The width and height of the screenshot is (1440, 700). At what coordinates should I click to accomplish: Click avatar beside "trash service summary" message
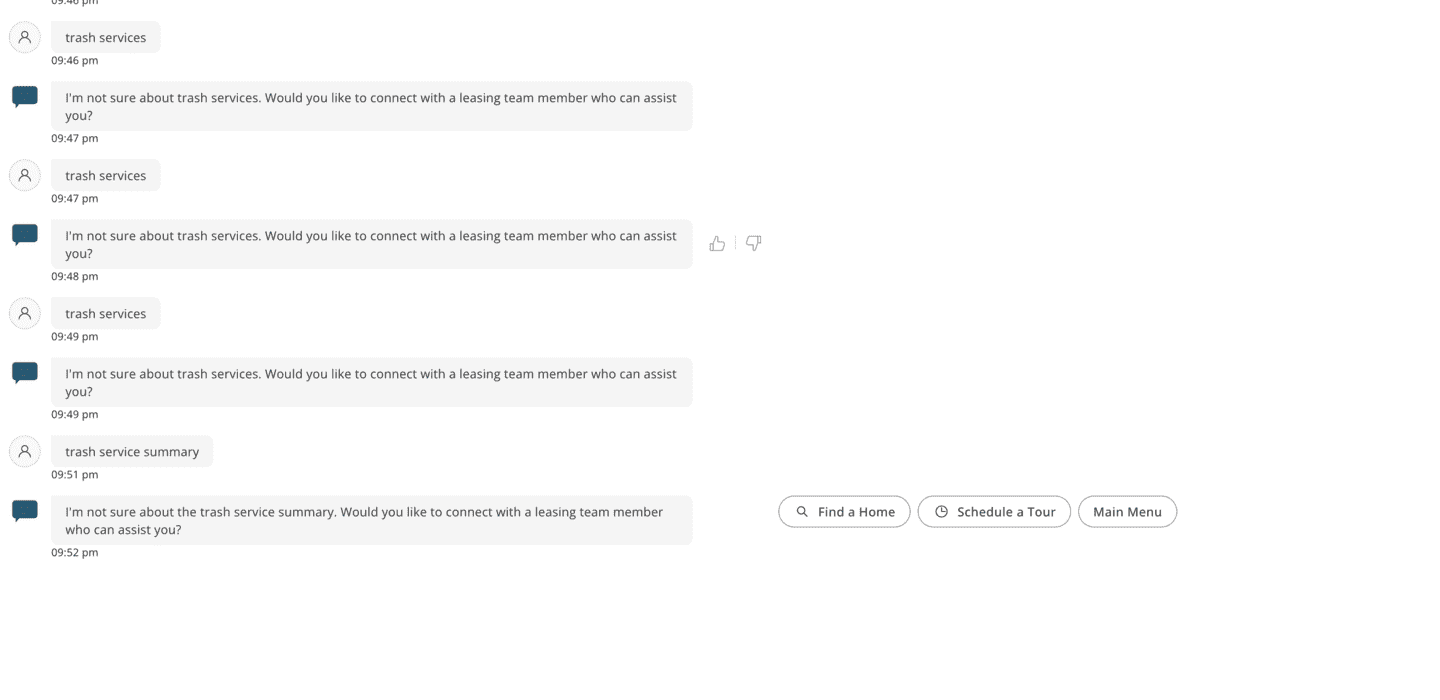click(x=25, y=451)
